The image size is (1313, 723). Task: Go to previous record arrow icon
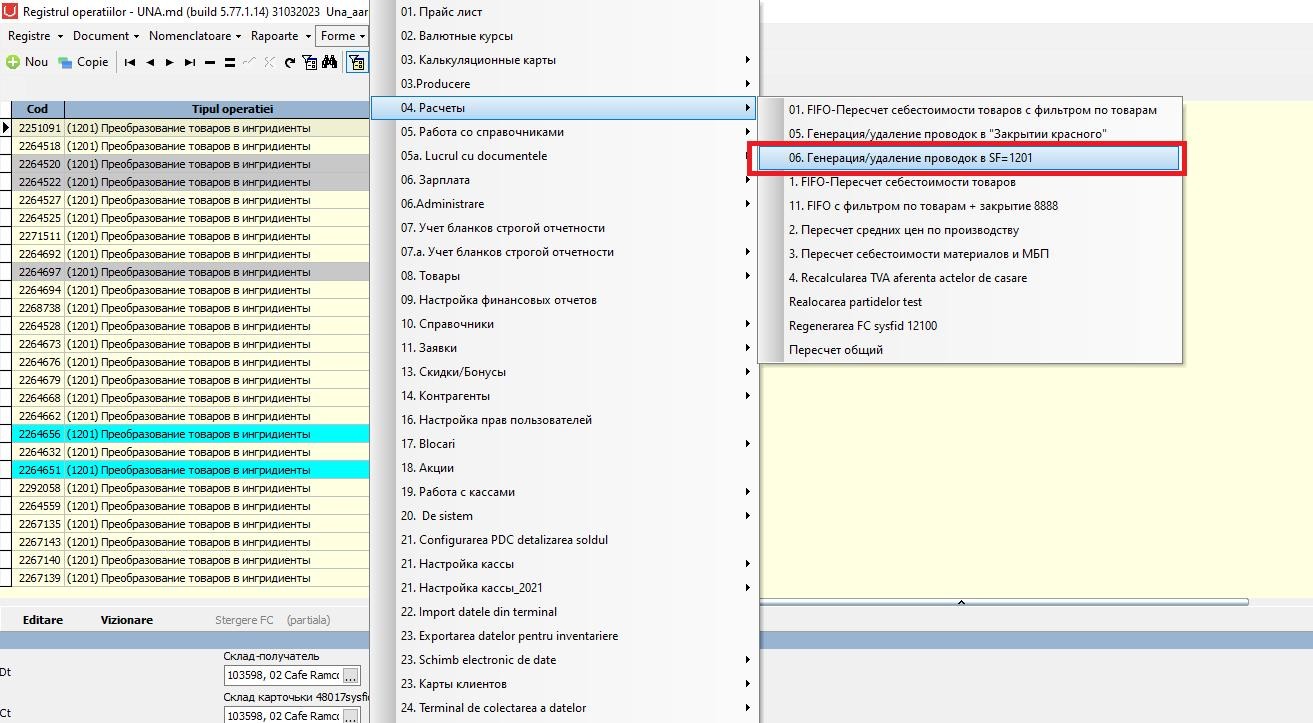point(150,62)
